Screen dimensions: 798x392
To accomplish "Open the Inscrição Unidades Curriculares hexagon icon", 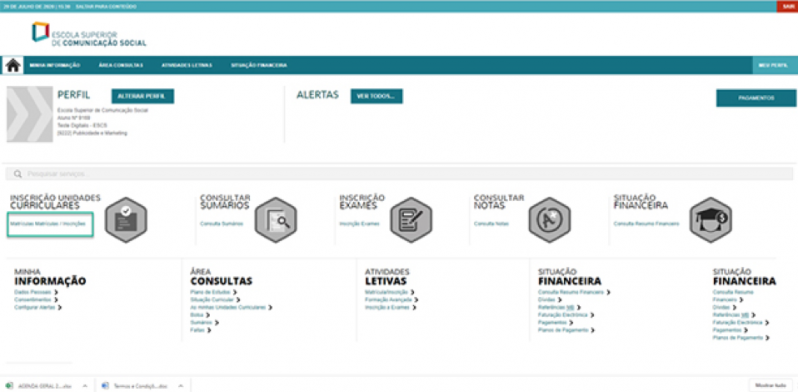I will click(x=126, y=220).
